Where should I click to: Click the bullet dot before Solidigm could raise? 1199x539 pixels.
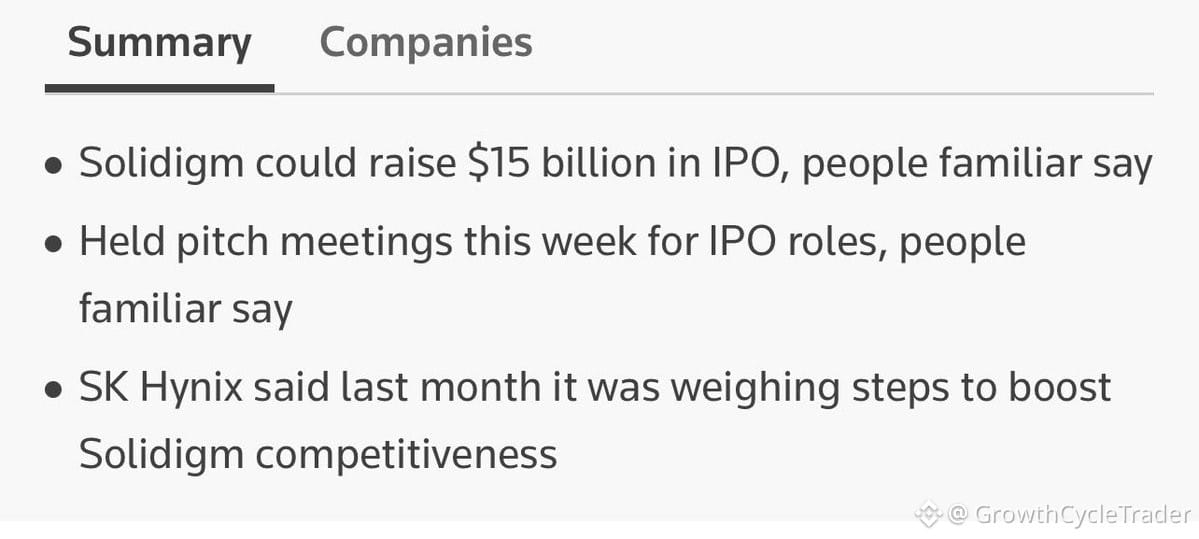tap(53, 166)
